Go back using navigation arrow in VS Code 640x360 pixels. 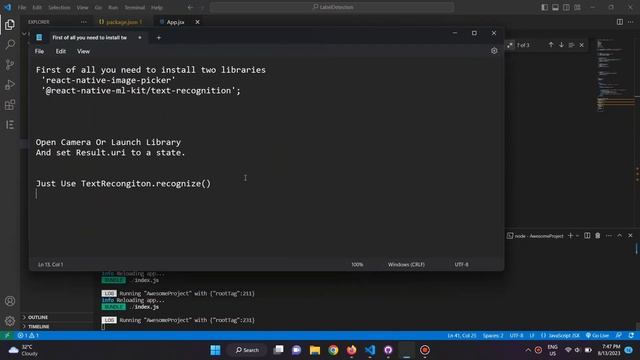[190, 7]
